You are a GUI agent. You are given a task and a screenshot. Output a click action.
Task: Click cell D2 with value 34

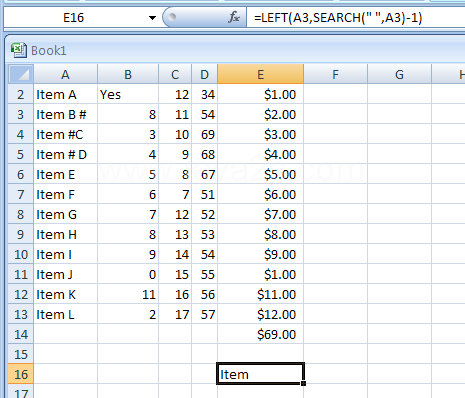204,94
